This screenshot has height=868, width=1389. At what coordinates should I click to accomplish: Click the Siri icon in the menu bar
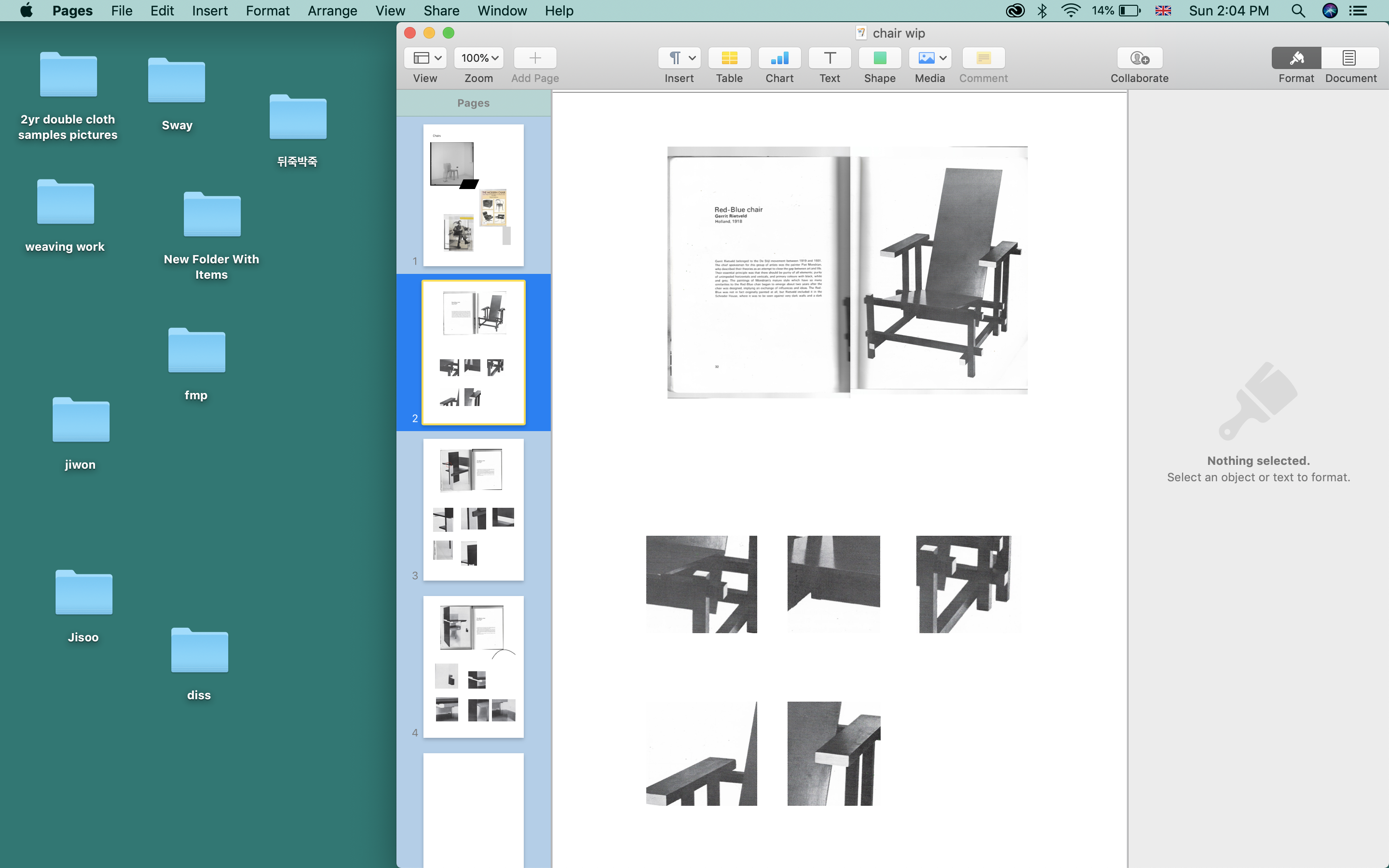click(1330, 11)
